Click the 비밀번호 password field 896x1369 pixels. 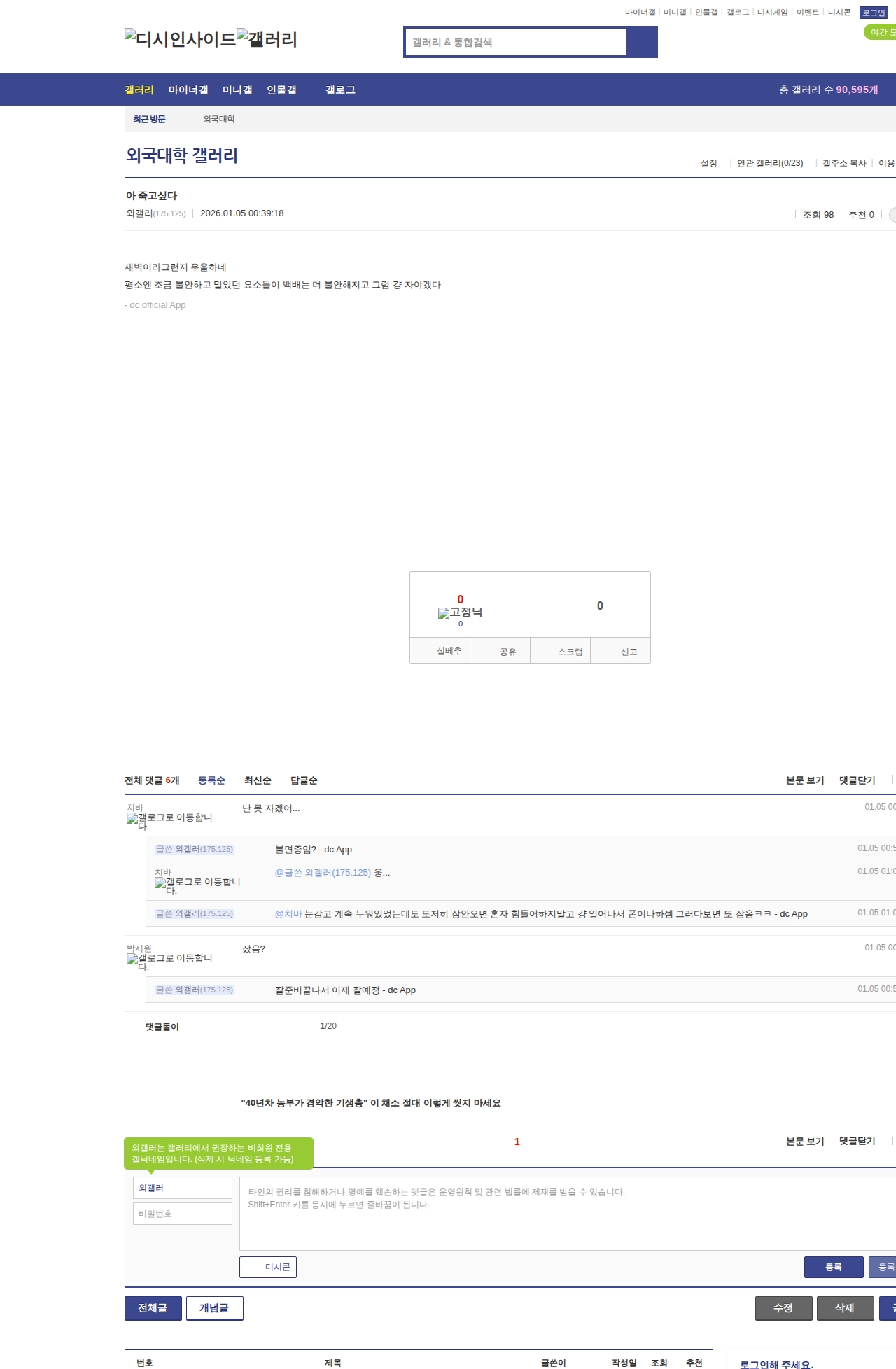pyautogui.click(x=183, y=1214)
